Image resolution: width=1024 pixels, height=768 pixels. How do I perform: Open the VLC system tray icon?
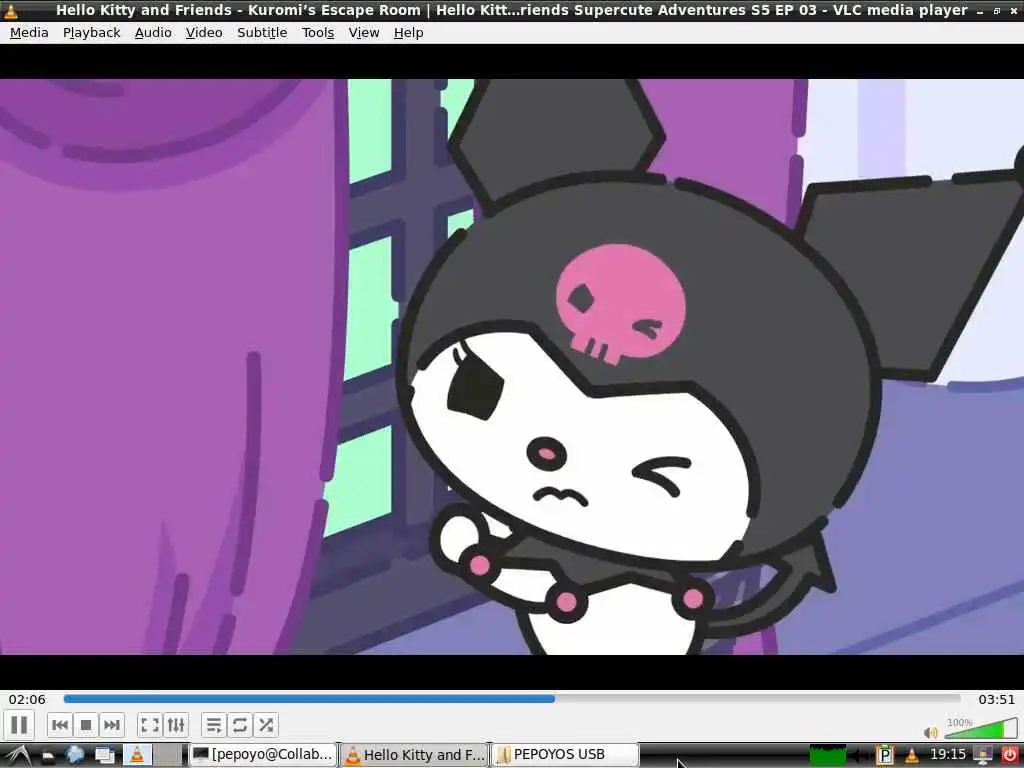(912, 756)
